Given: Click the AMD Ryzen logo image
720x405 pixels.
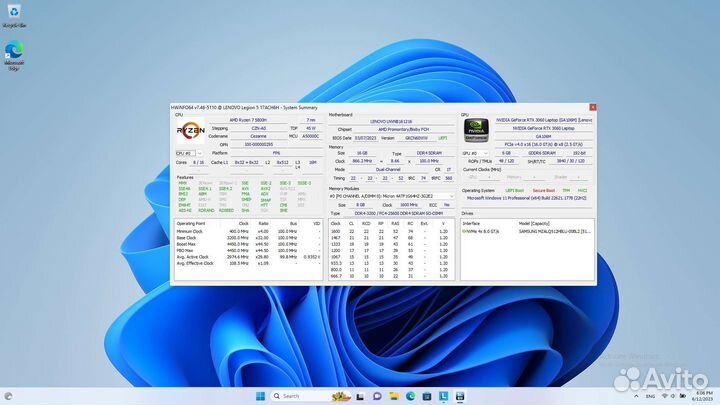Looking at the screenshot, I should pyautogui.click(x=190, y=131).
